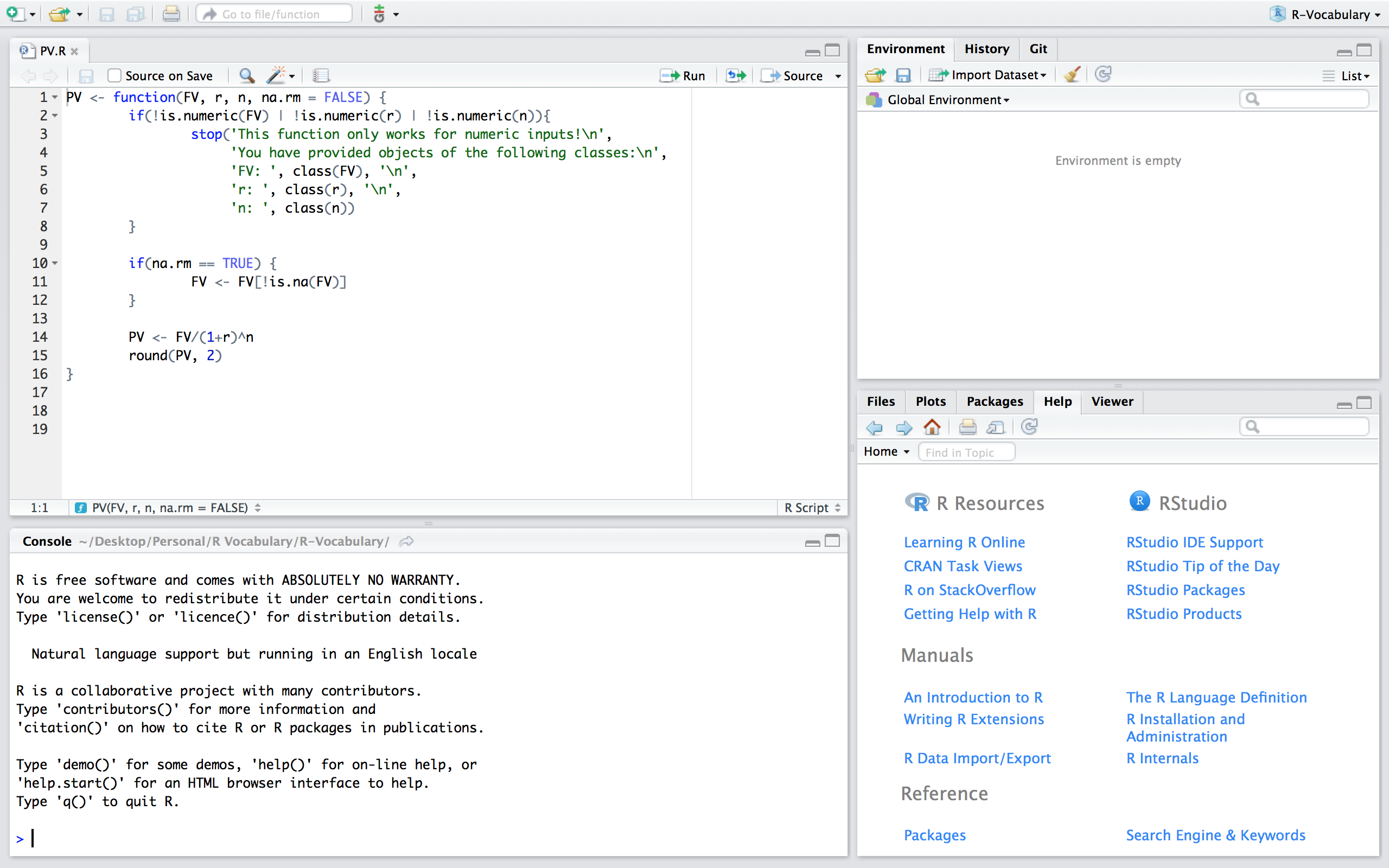Image resolution: width=1389 pixels, height=868 pixels.
Task: Save workspace disk icon in Environment pane
Action: tap(903, 75)
